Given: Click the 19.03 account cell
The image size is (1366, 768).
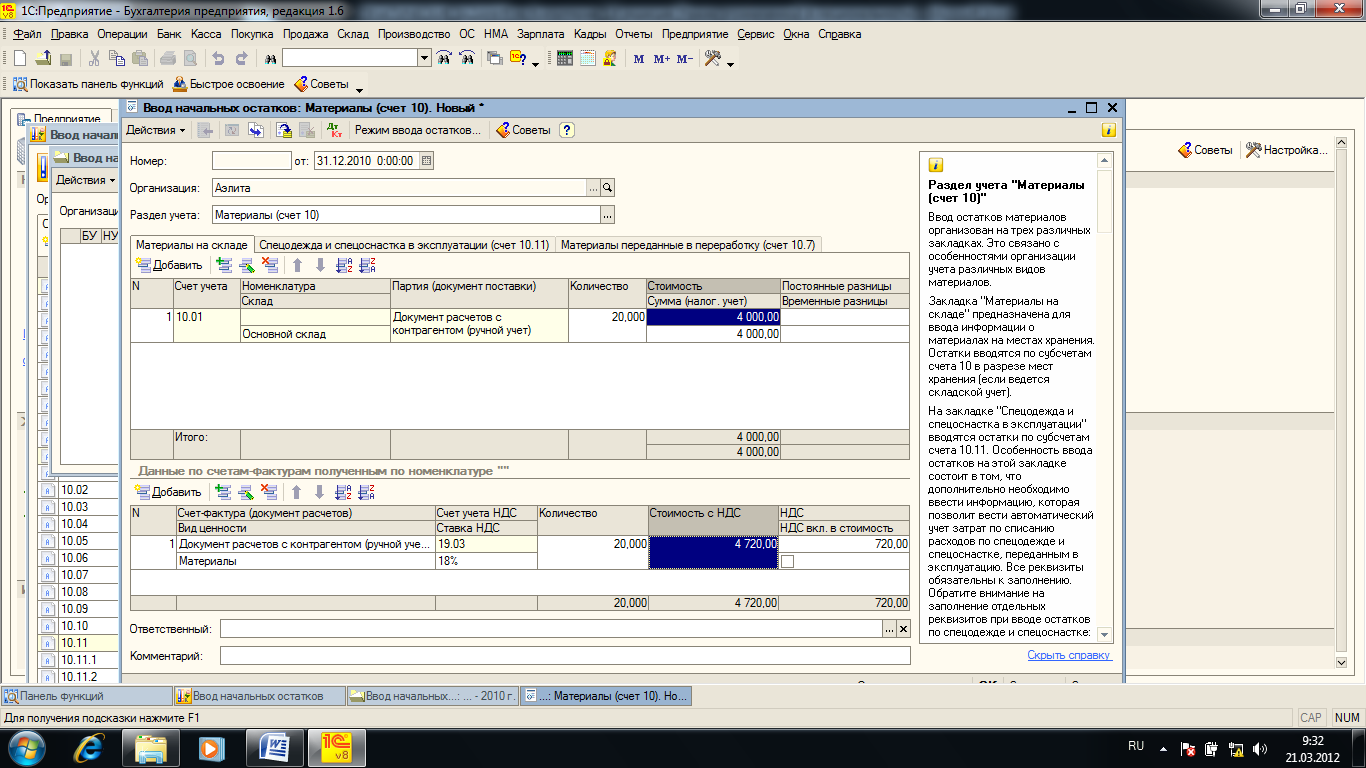Looking at the screenshot, I should pyautogui.click(x=486, y=544).
